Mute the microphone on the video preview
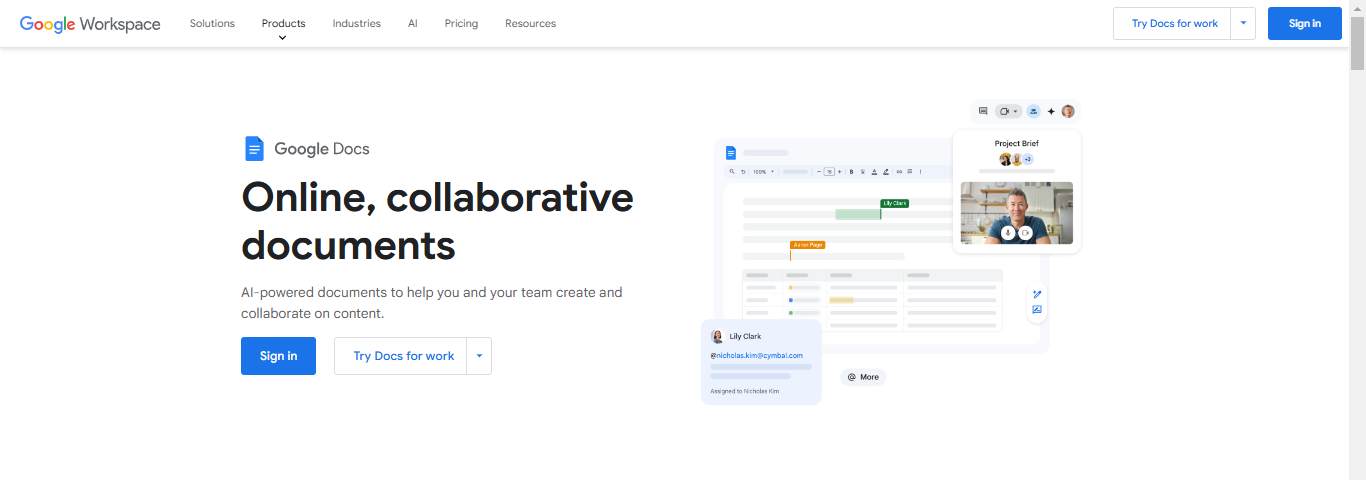 click(1008, 233)
